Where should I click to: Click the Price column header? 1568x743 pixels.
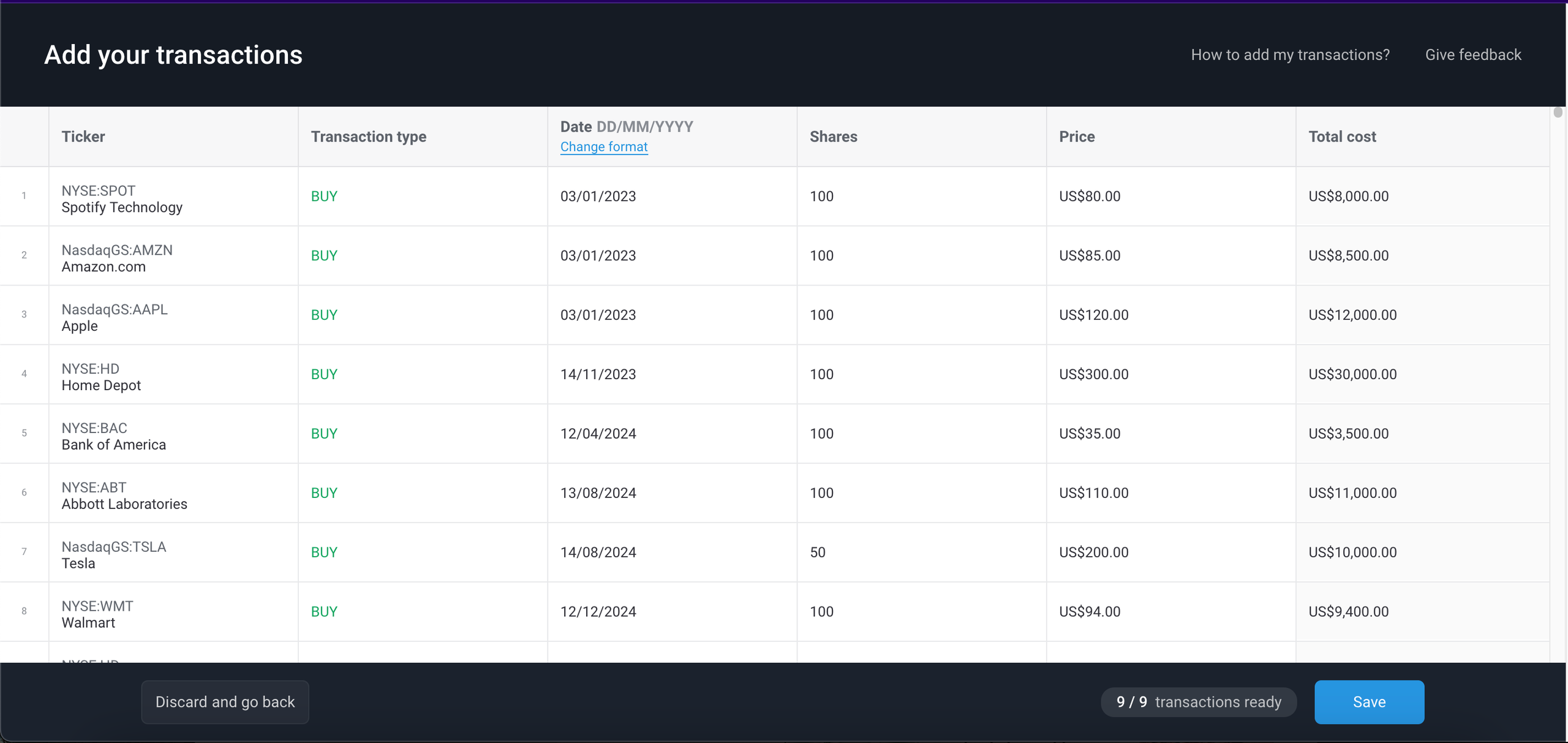tap(1171, 137)
